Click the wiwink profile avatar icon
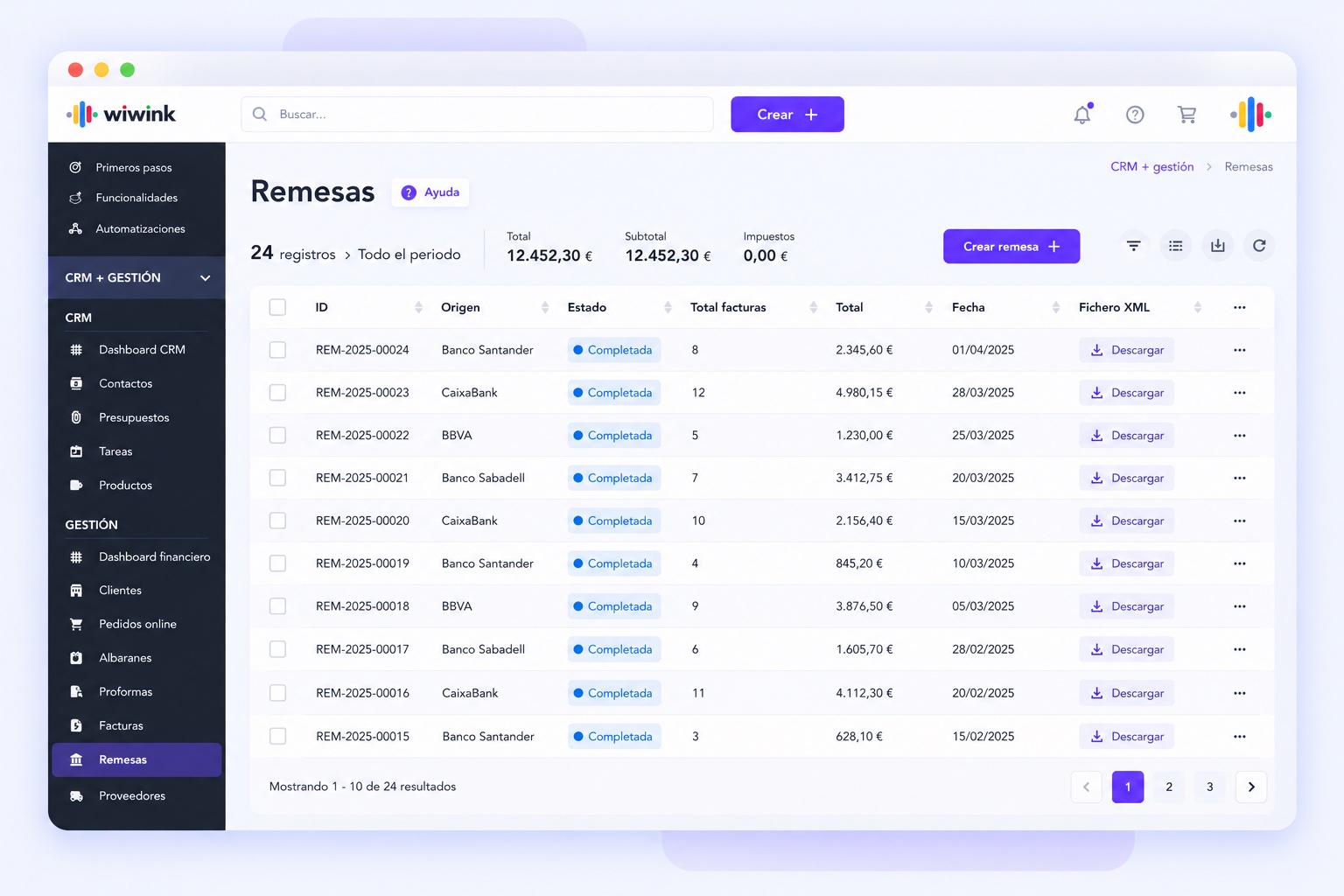The height and width of the screenshot is (896, 1344). 1251,115
